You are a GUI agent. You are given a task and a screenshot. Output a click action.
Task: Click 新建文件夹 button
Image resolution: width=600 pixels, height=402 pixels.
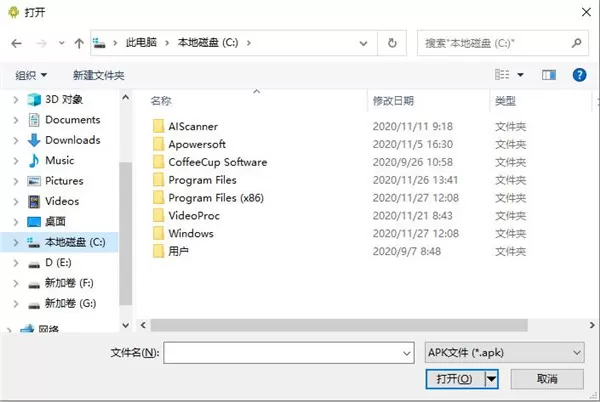[x=99, y=75]
